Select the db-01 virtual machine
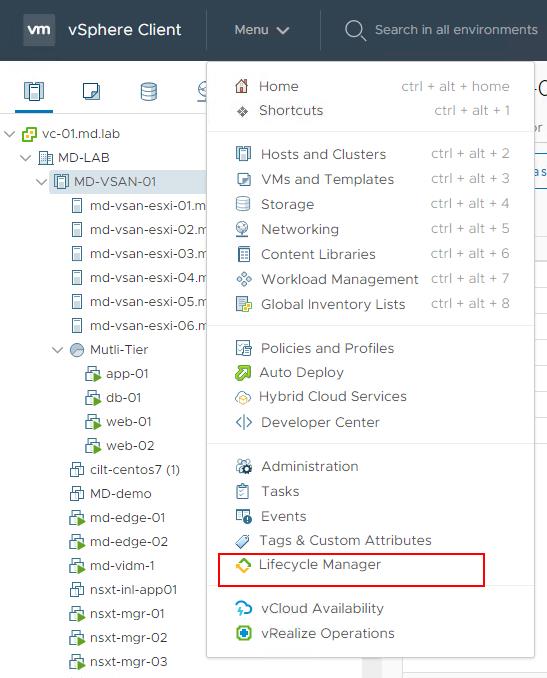Viewport: 547px width, 678px height. (x=124, y=398)
